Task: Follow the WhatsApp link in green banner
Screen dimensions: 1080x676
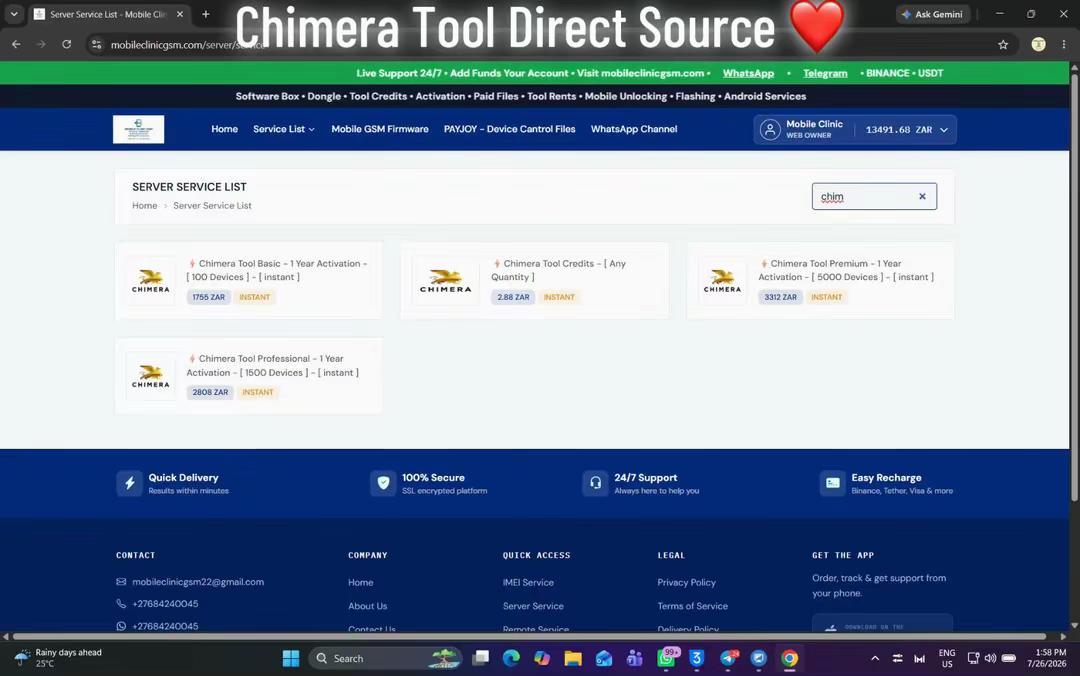Action: pos(748,73)
